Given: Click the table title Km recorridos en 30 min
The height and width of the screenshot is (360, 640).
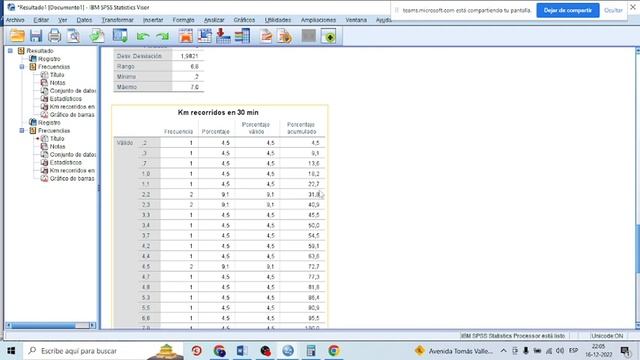Looking at the screenshot, I should 218,112.
